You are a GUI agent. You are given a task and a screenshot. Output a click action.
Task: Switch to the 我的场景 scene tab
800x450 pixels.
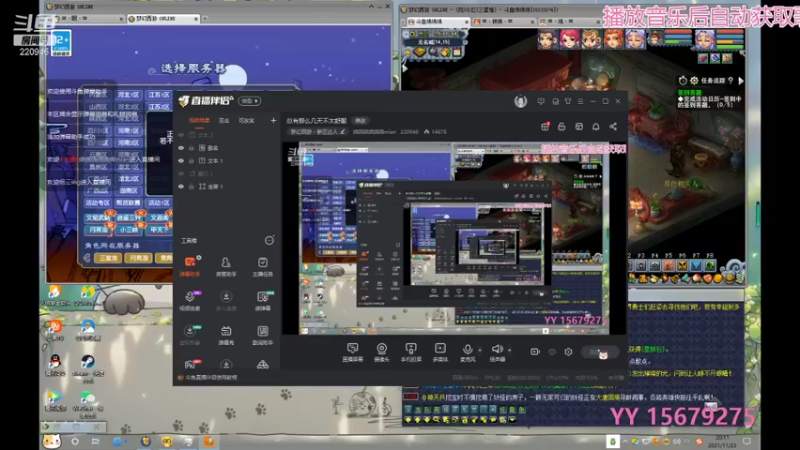[x=199, y=121]
